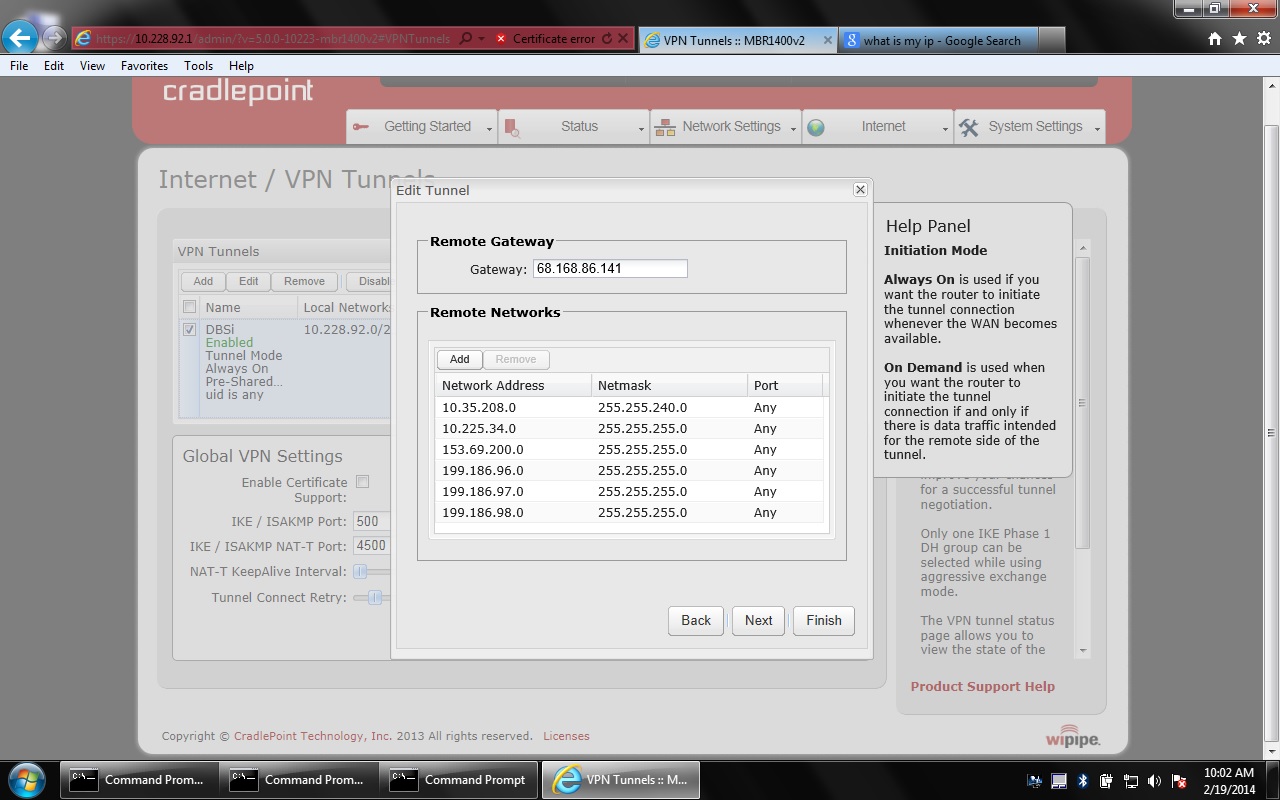Viewport: 1280px width, 800px height.
Task: Click the wrench icon on System Settings
Action: [x=969, y=127]
